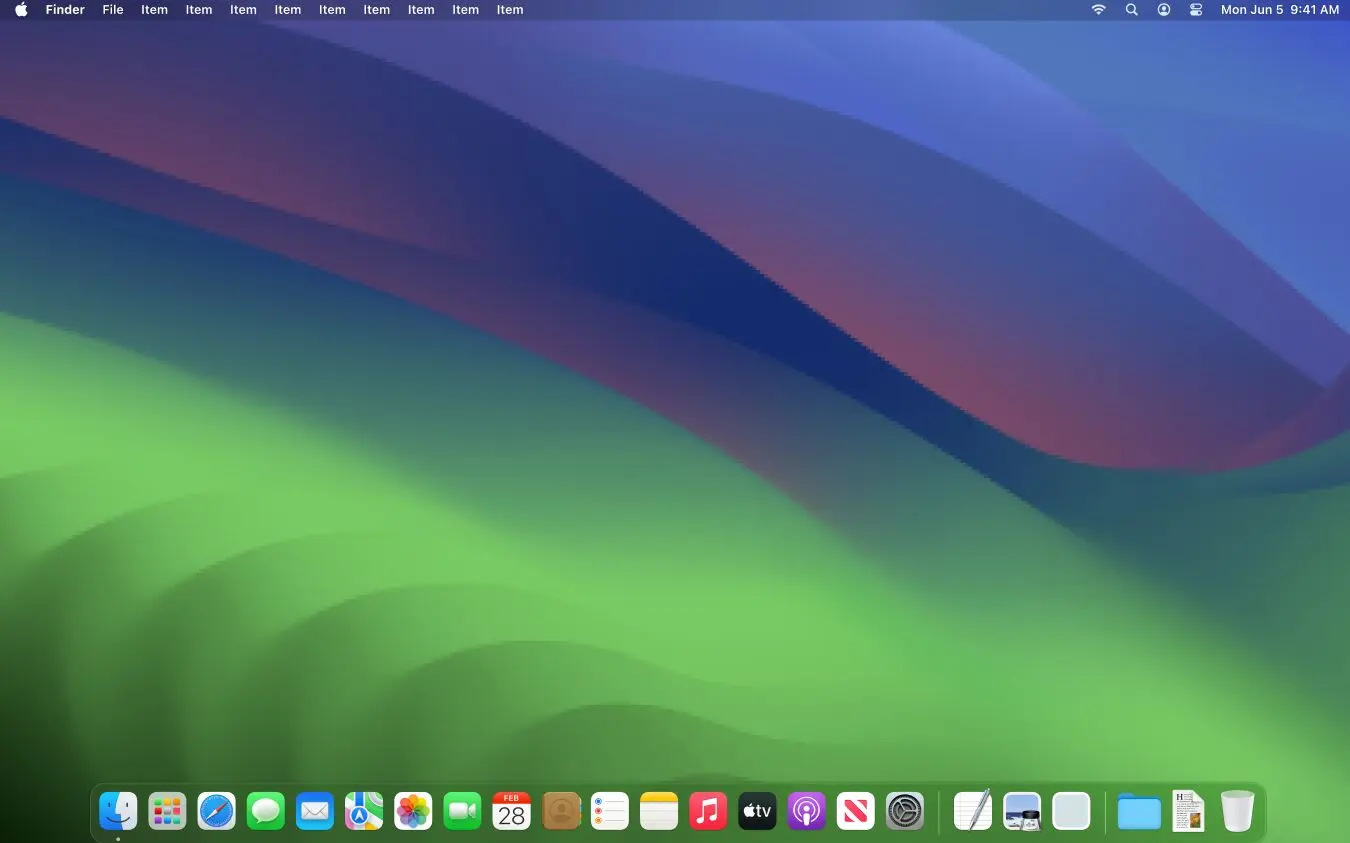The height and width of the screenshot is (843, 1350).
Task: Open Calendar showing February 28
Action: point(511,811)
